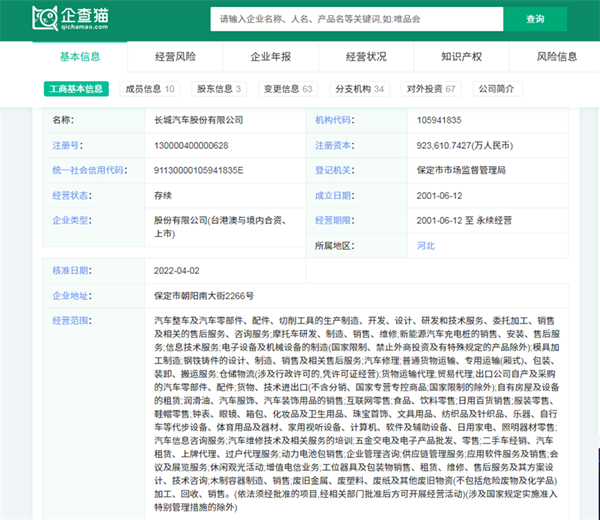The width and height of the screenshot is (600, 520).
Task: Select the 经营状况 tab
Action: pos(366,57)
